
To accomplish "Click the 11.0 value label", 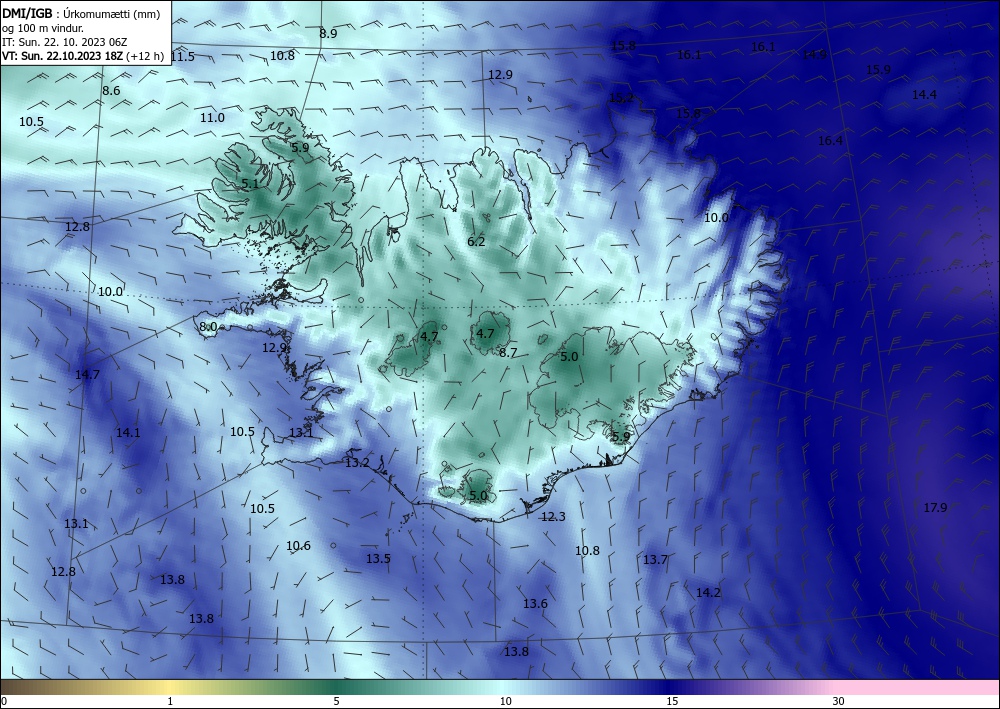I will tap(212, 118).
